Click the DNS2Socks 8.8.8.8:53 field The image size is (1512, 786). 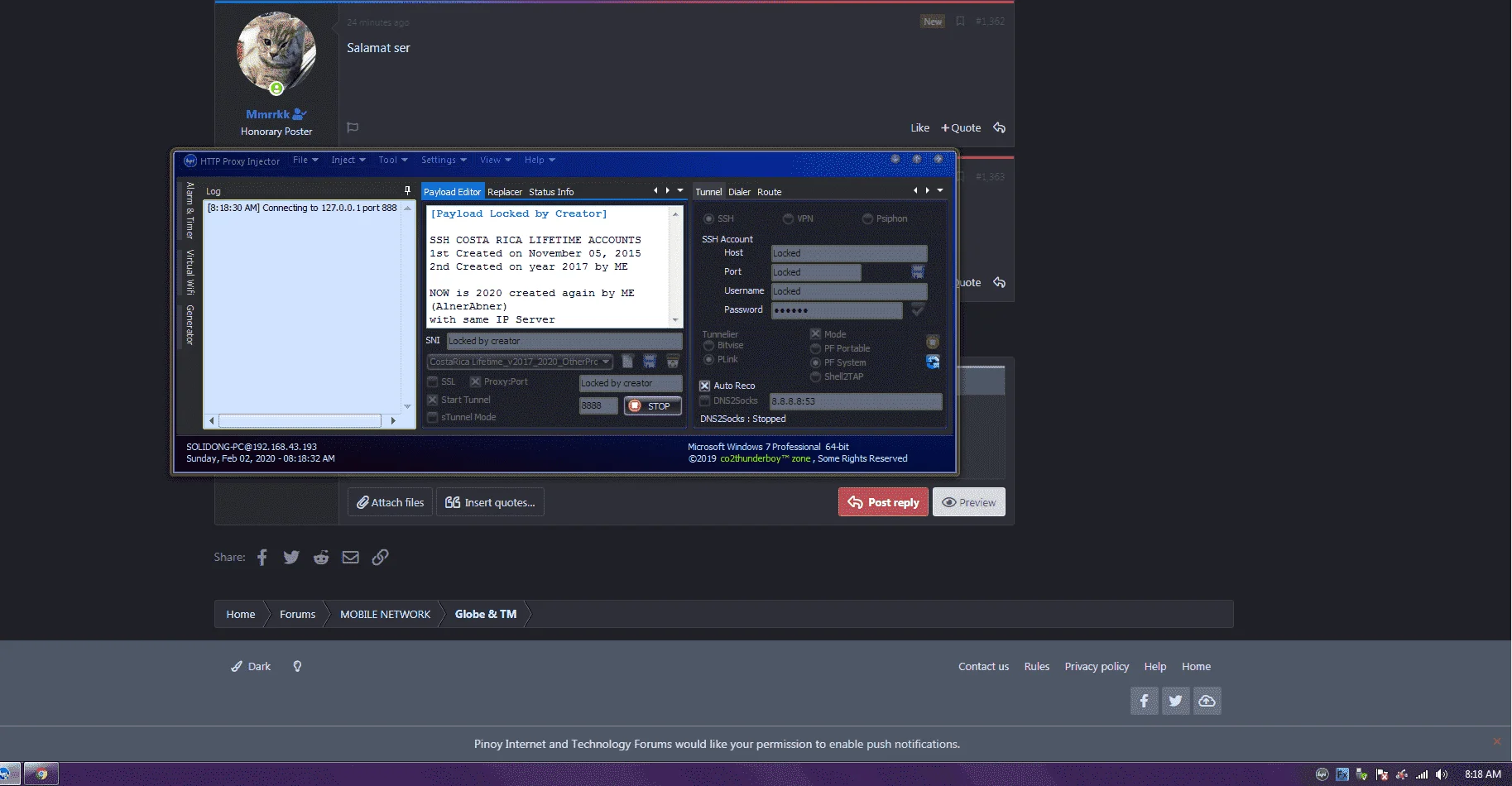pyautogui.click(x=856, y=401)
